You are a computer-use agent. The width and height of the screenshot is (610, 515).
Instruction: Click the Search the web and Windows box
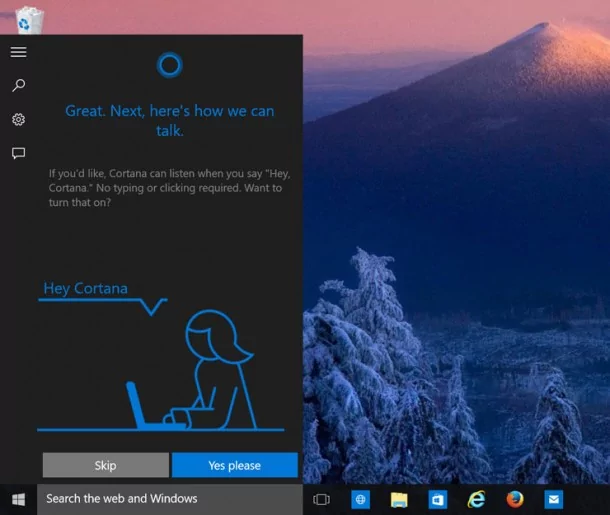[x=170, y=499]
